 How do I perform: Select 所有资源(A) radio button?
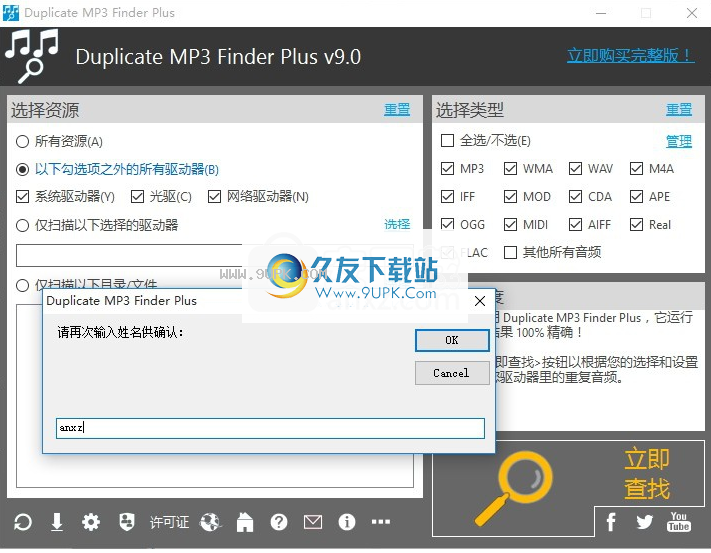[23, 141]
